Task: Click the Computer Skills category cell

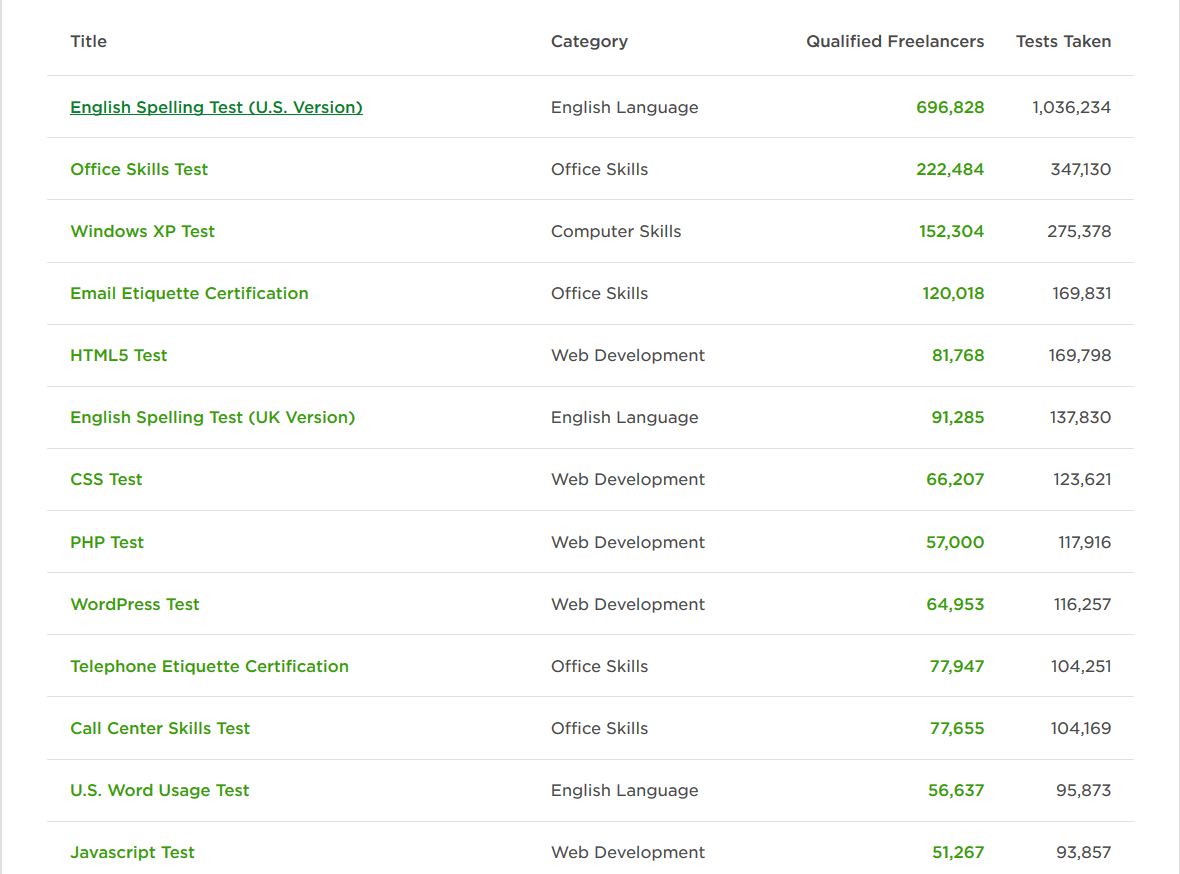Action: click(x=616, y=231)
